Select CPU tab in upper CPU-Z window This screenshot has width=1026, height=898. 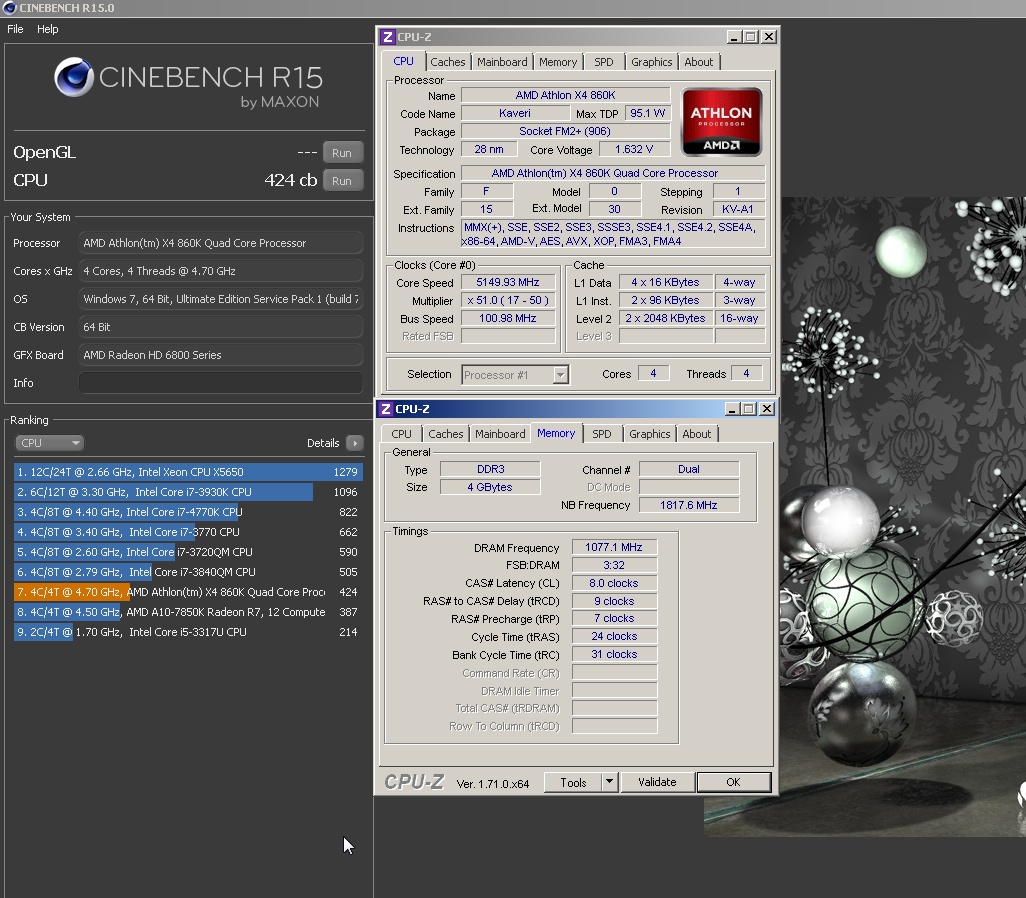403,61
